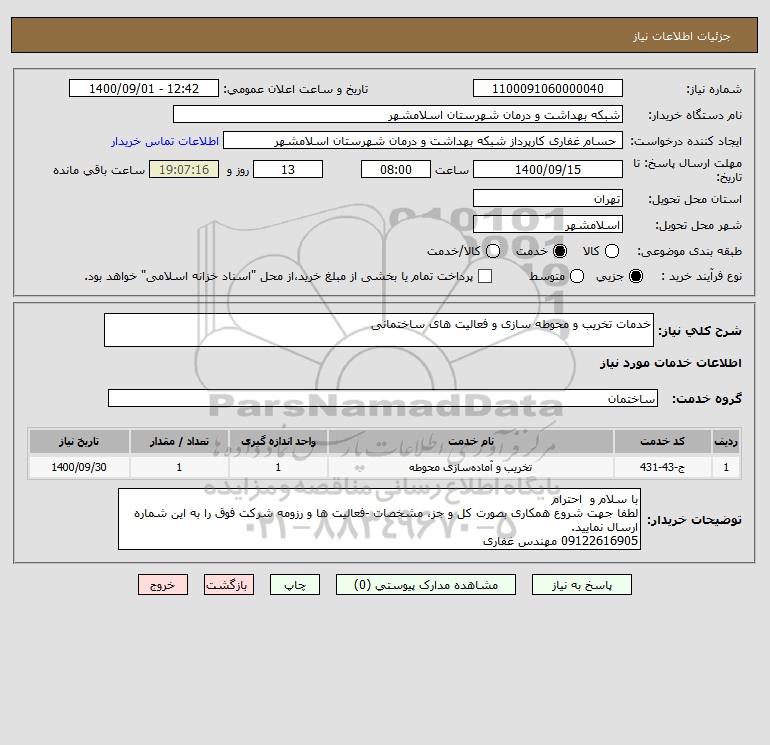Click the buyer organization name field

pos(398,114)
